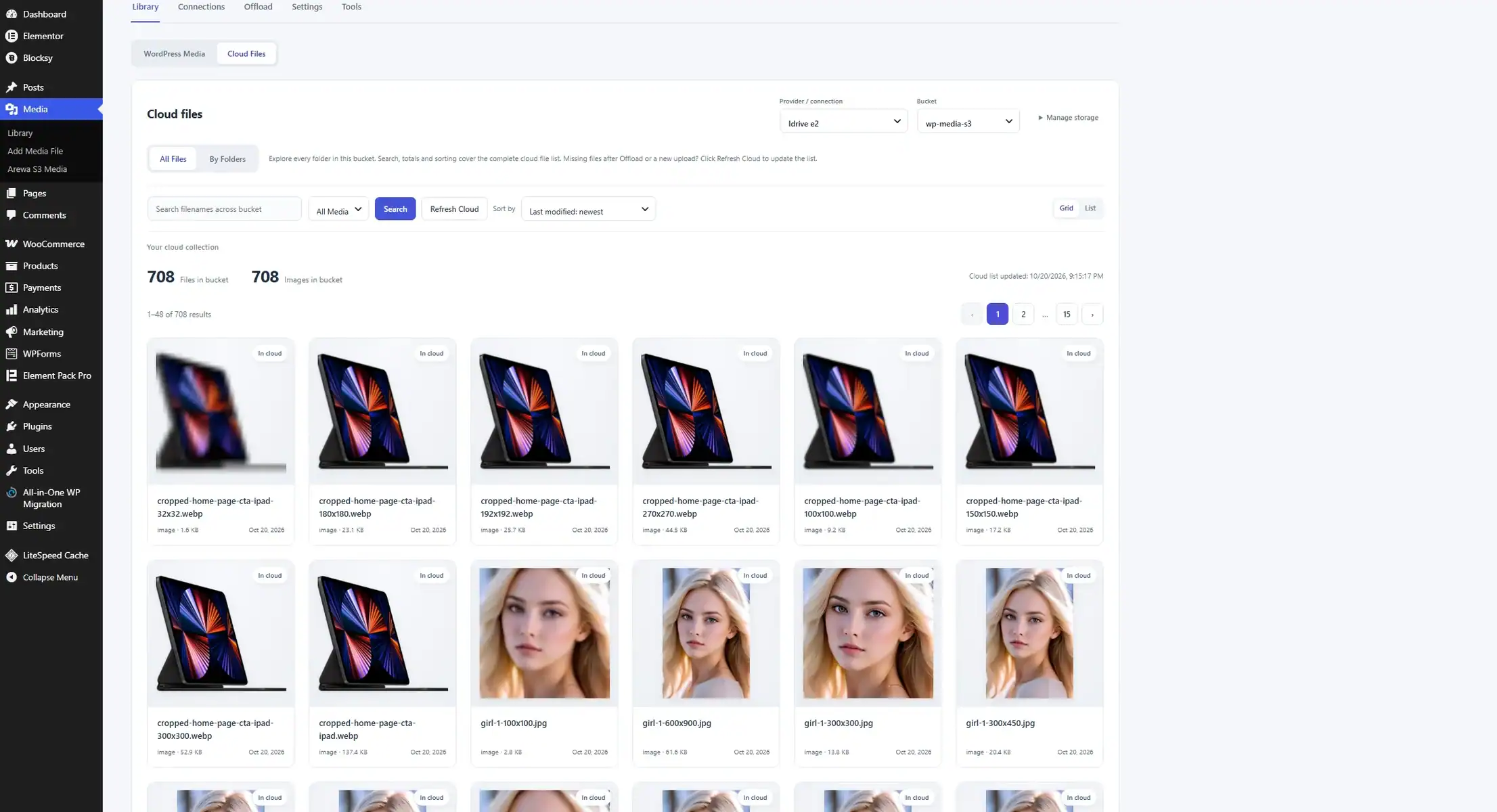Click filename cropped-home-page-cta-ipad-300x300.webp
The image size is (1497, 812).
pos(215,729)
